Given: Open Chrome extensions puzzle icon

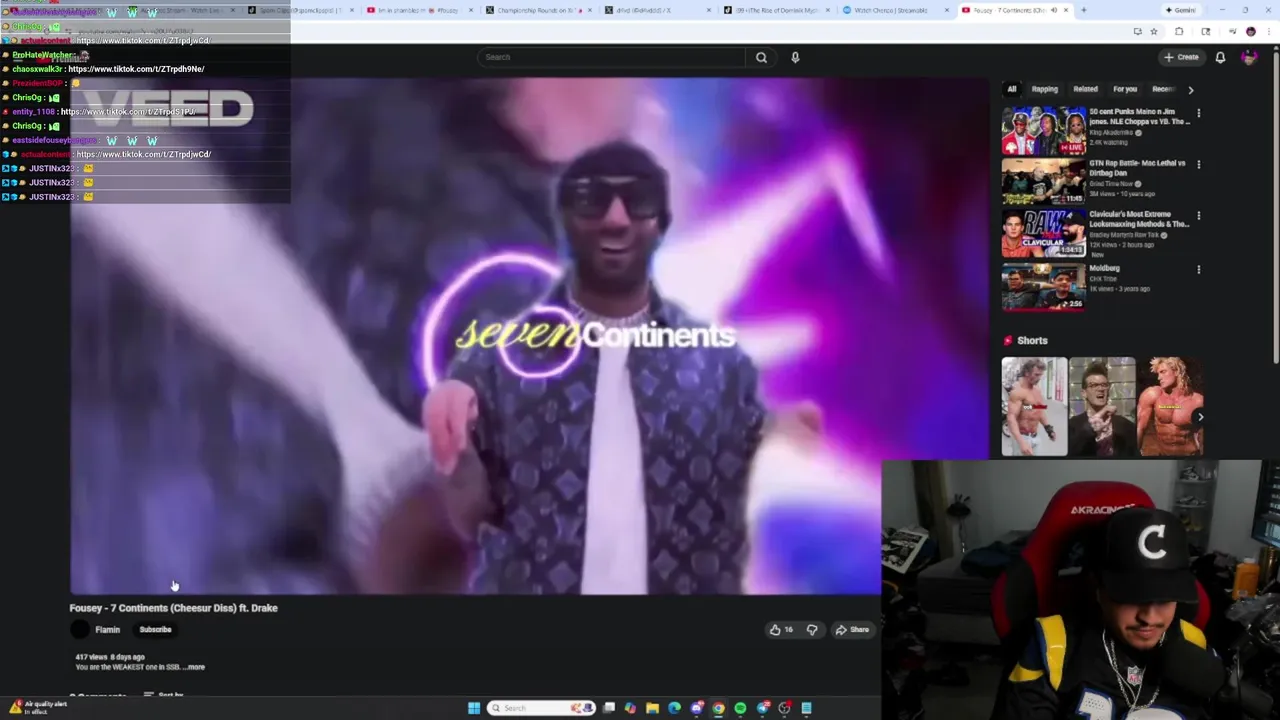Looking at the screenshot, I should click(x=1178, y=31).
